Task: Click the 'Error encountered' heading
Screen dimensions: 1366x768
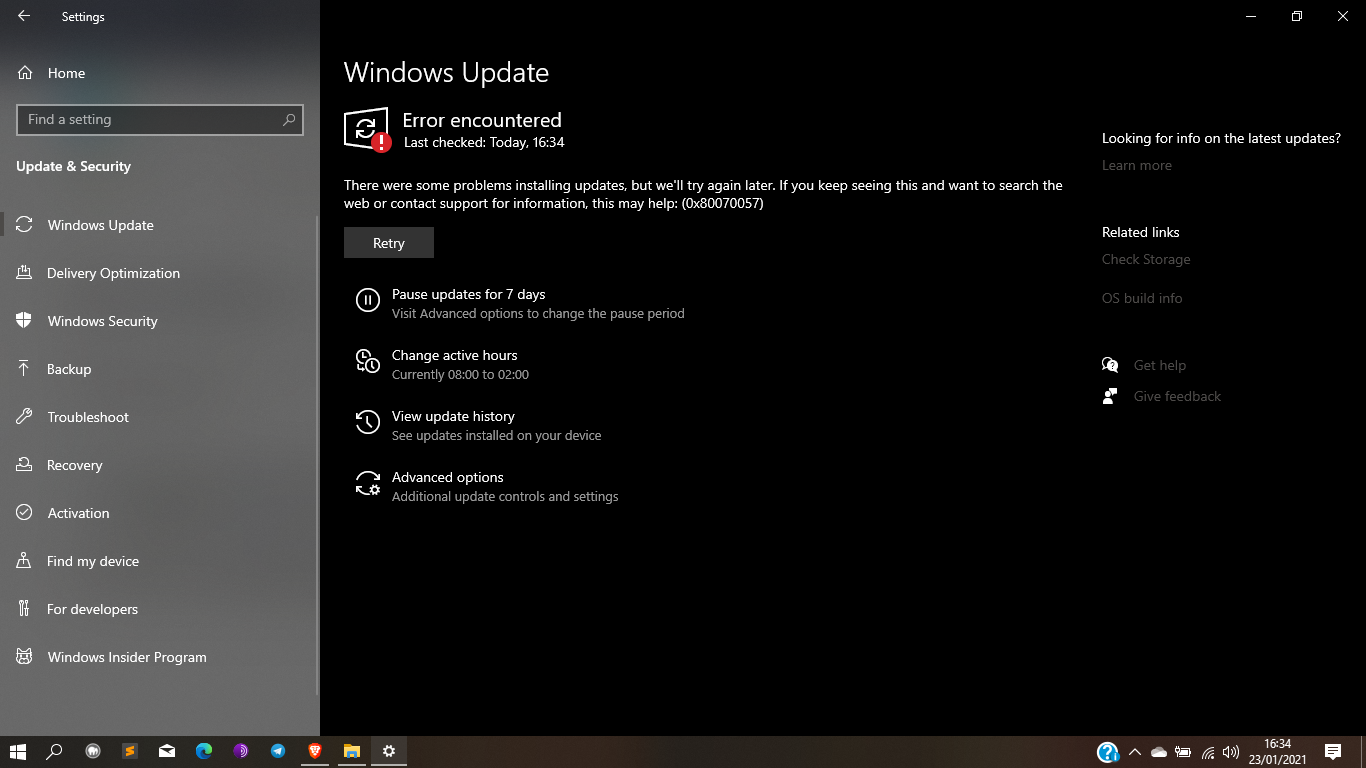Action: [482, 120]
